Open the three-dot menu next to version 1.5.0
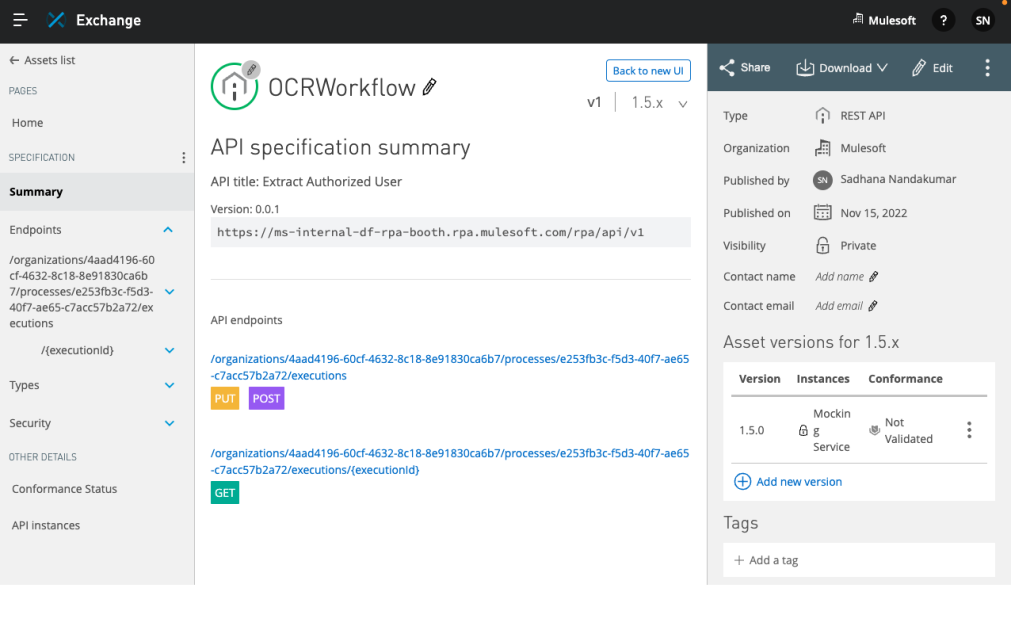The image size is (1011, 630). [968, 429]
